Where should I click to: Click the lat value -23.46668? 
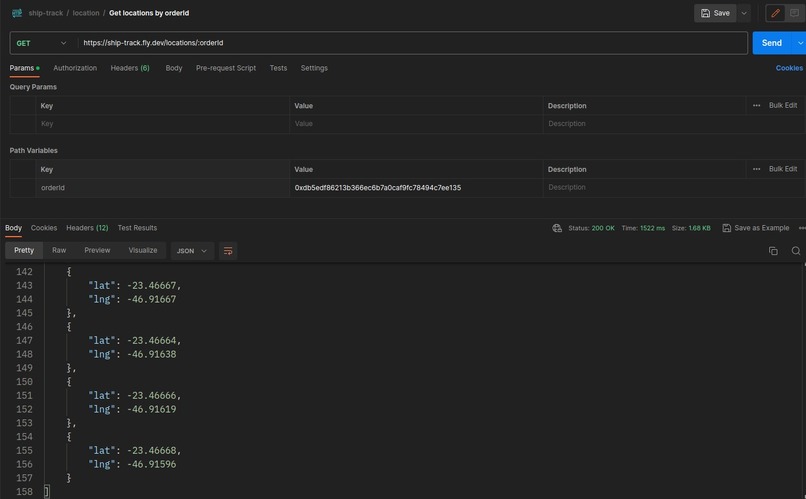tap(152, 450)
